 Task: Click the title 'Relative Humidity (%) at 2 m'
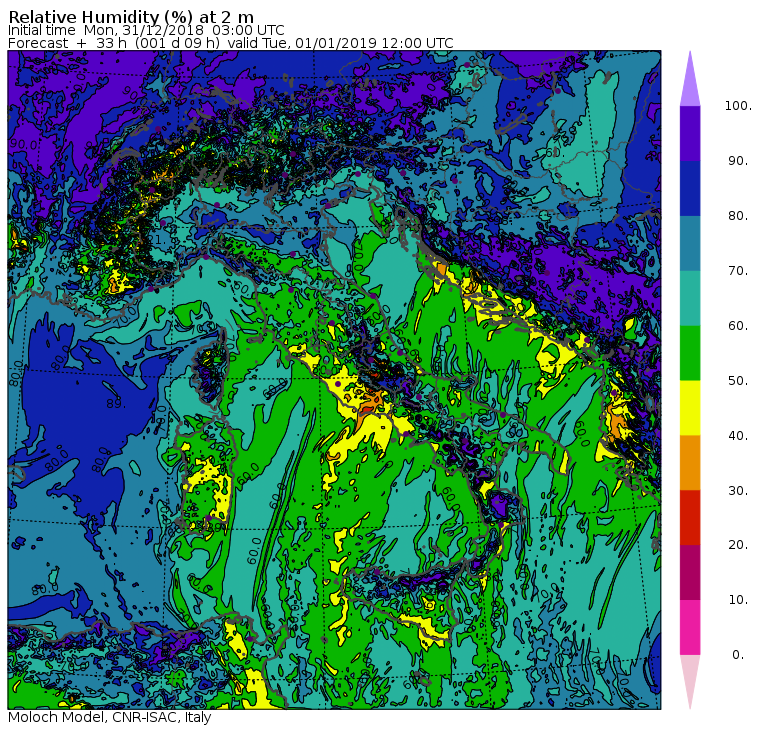tap(131, 17)
